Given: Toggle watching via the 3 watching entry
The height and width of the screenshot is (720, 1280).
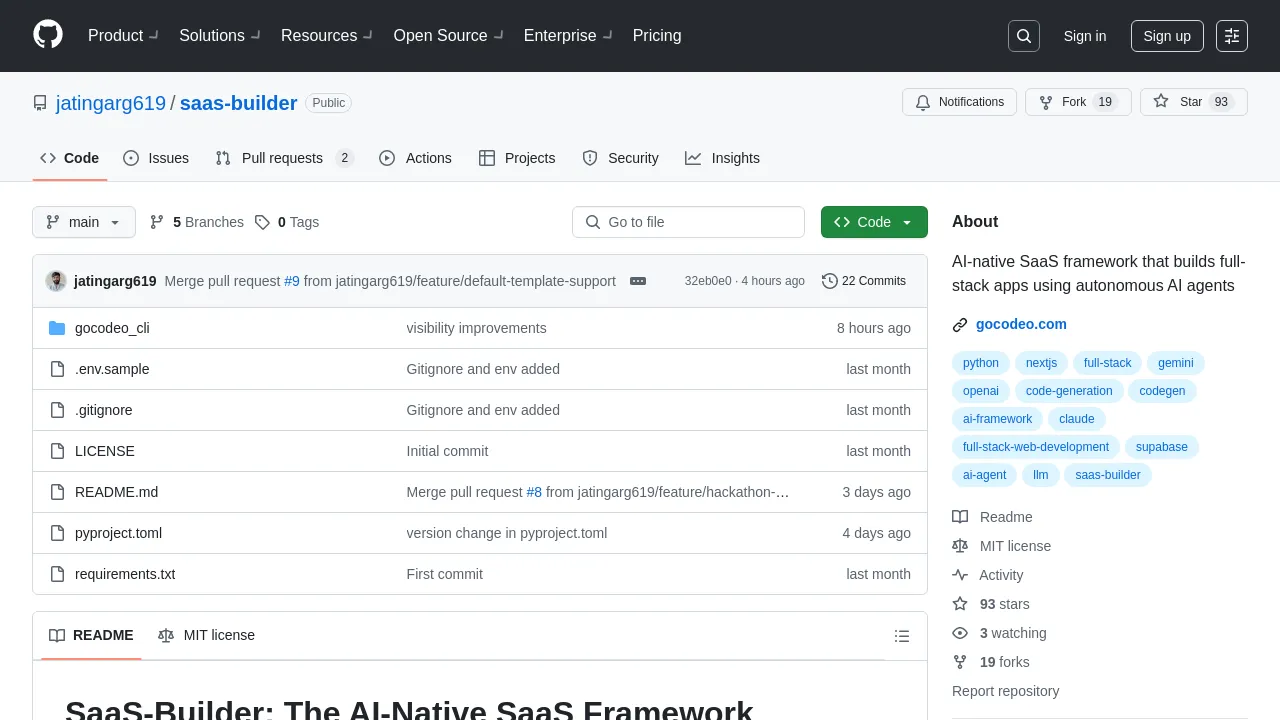Looking at the screenshot, I should point(1014,633).
